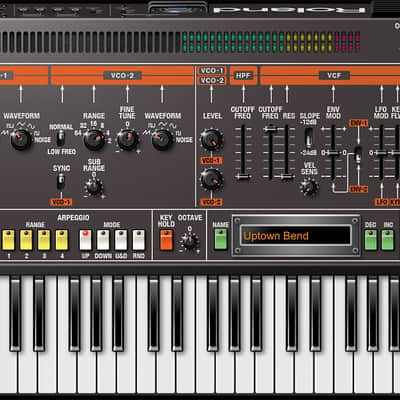Toggle the Normal / Low Freq switch
Screen dimensions: 400x400
[60, 138]
